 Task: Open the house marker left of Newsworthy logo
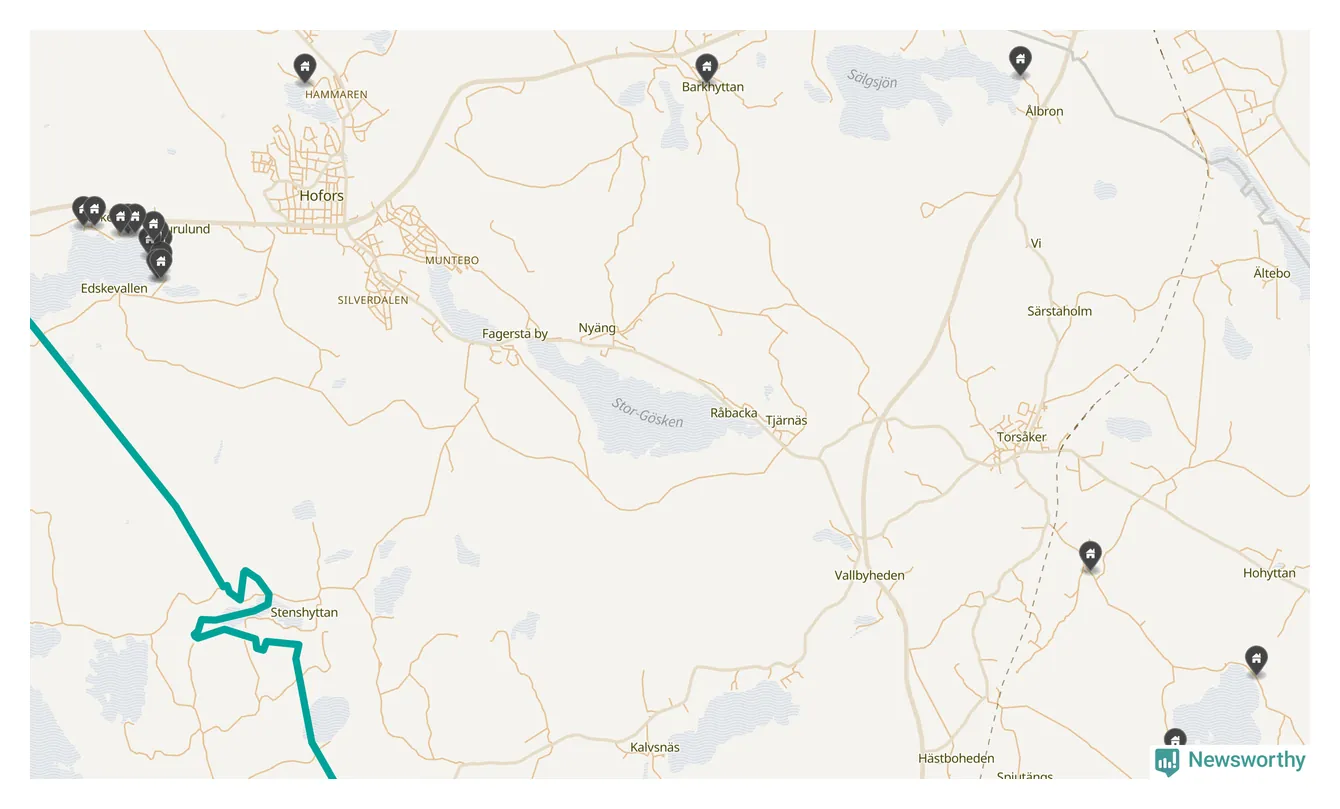pyautogui.click(x=1175, y=741)
